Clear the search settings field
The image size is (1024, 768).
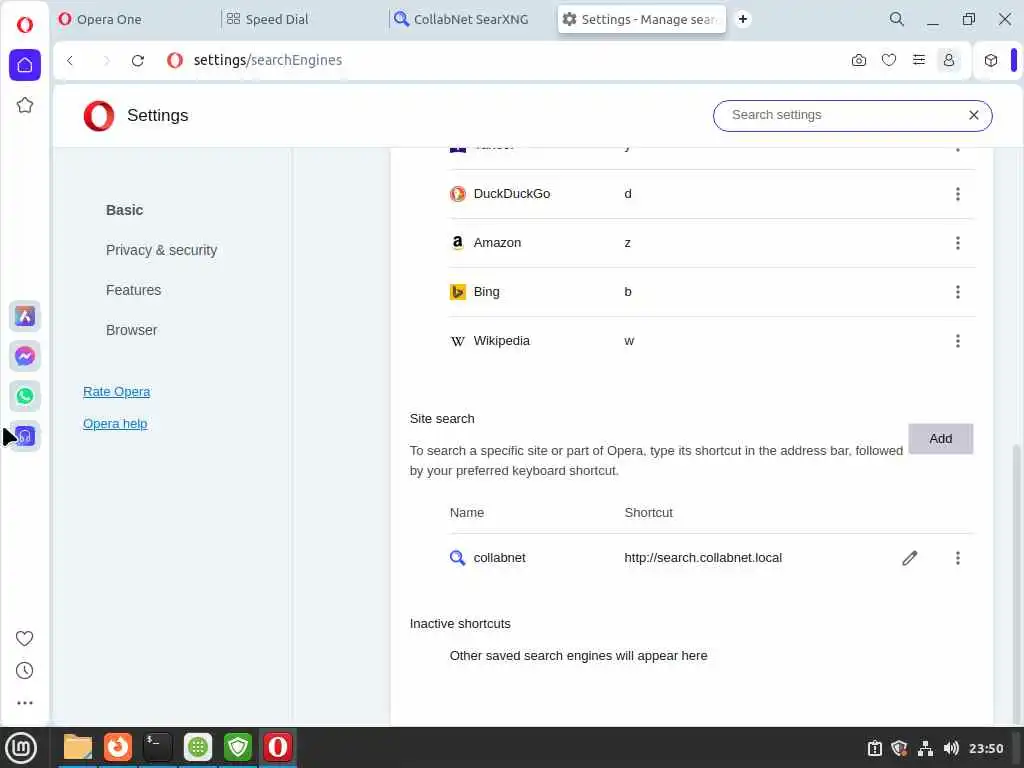point(973,115)
